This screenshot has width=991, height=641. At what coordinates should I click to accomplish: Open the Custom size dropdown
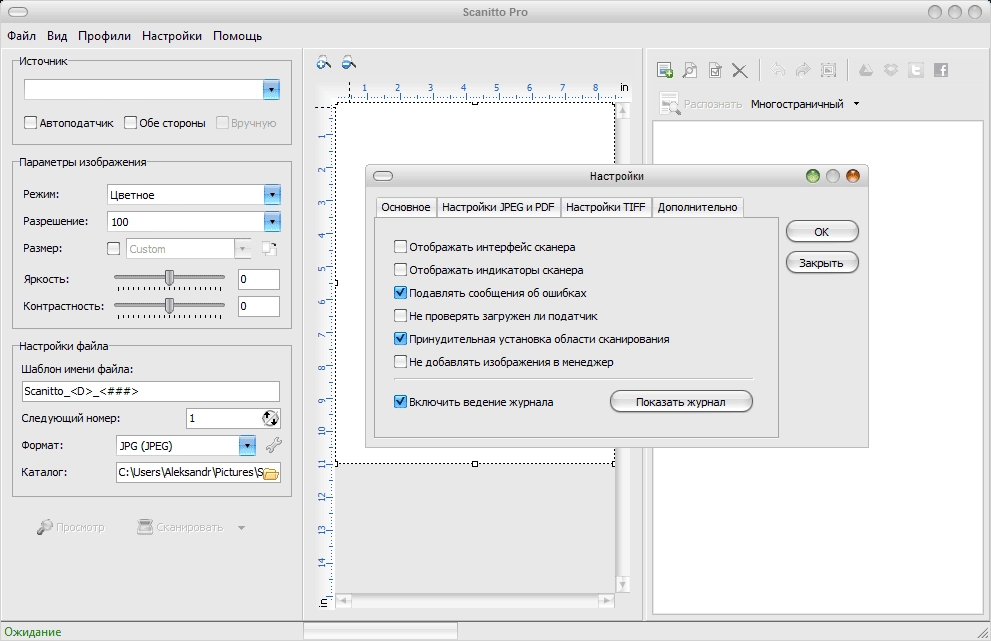pos(243,248)
